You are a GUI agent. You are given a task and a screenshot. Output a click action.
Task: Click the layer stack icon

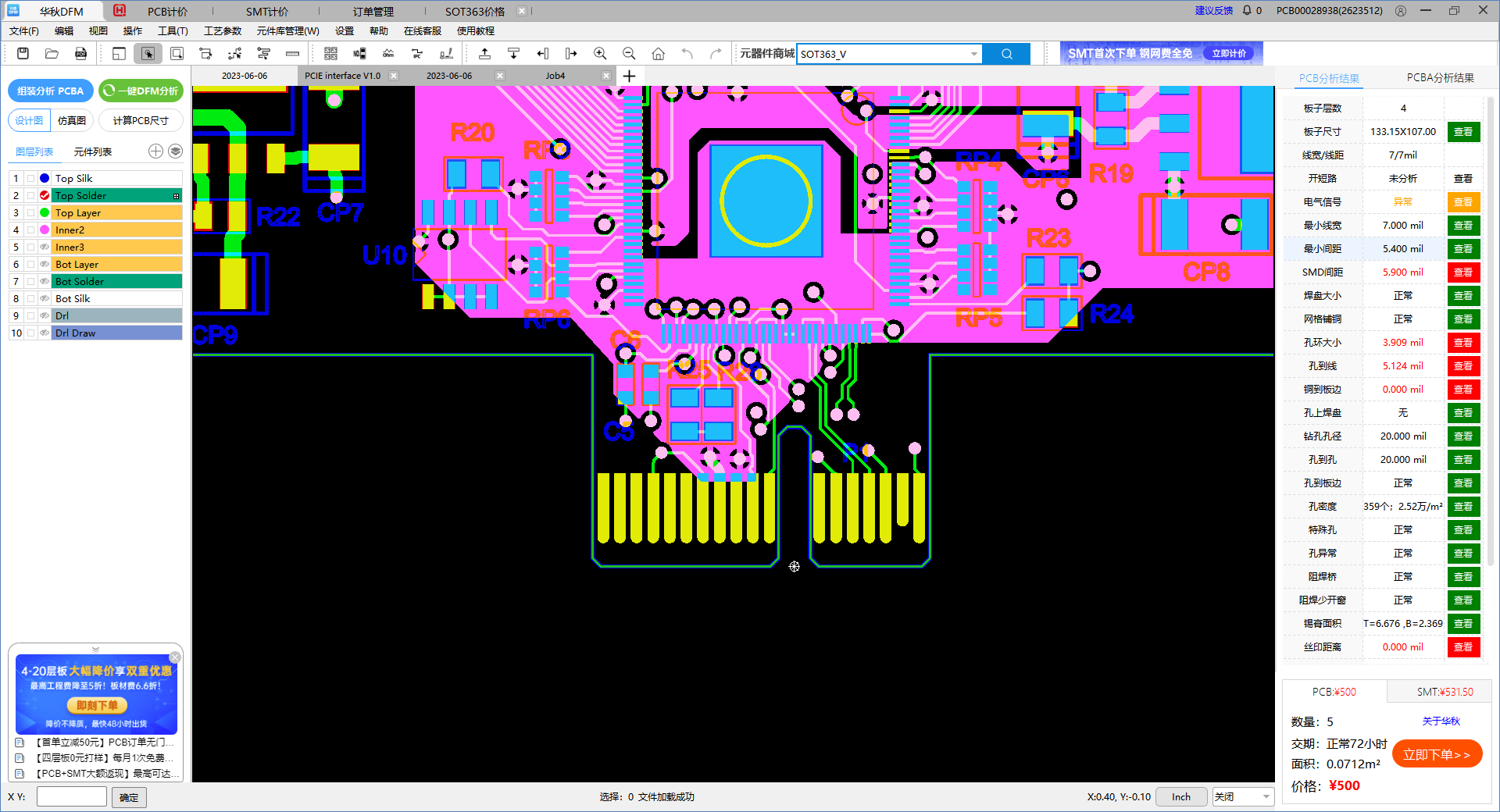click(x=175, y=151)
